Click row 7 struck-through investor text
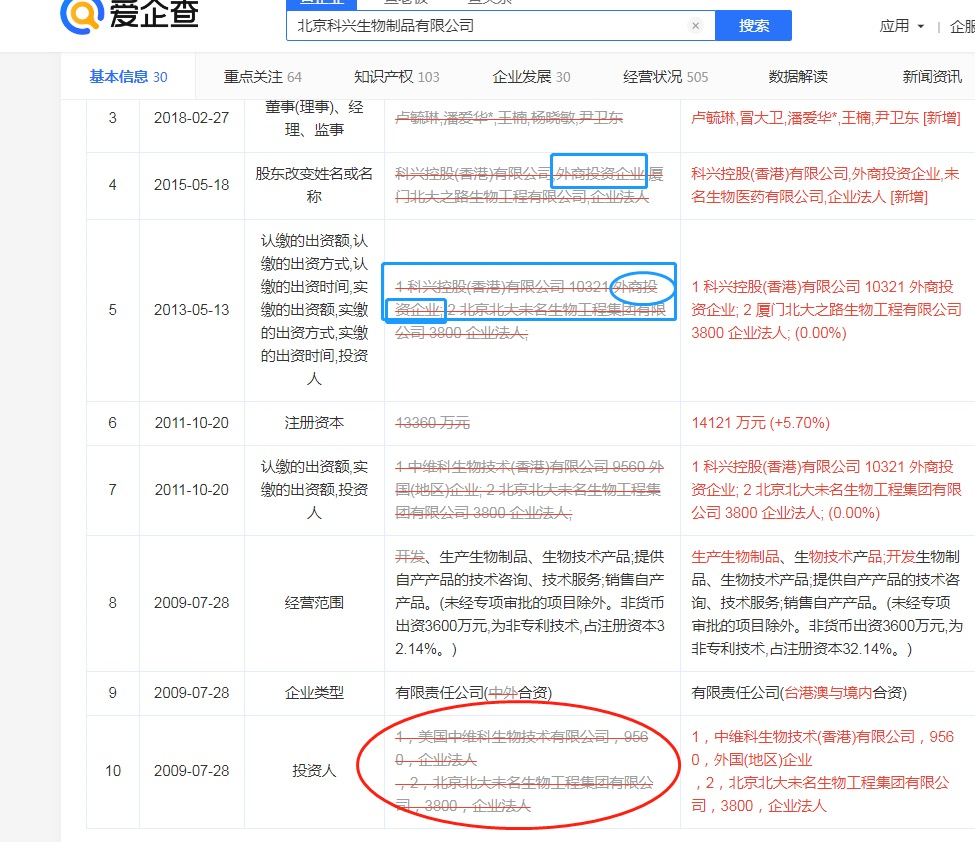The image size is (975, 842). [530, 489]
